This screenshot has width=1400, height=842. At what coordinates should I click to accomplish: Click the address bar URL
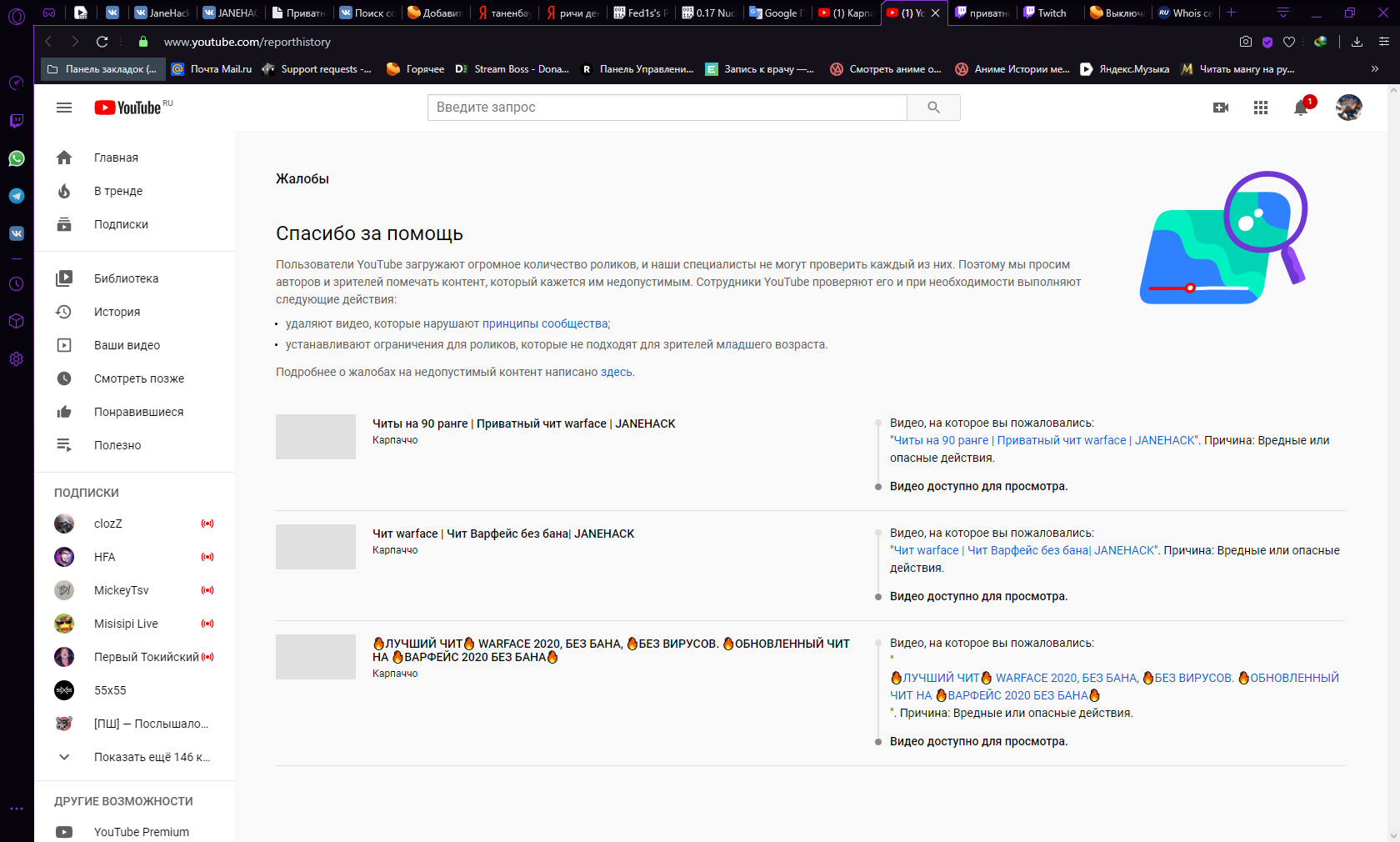point(247,42)
